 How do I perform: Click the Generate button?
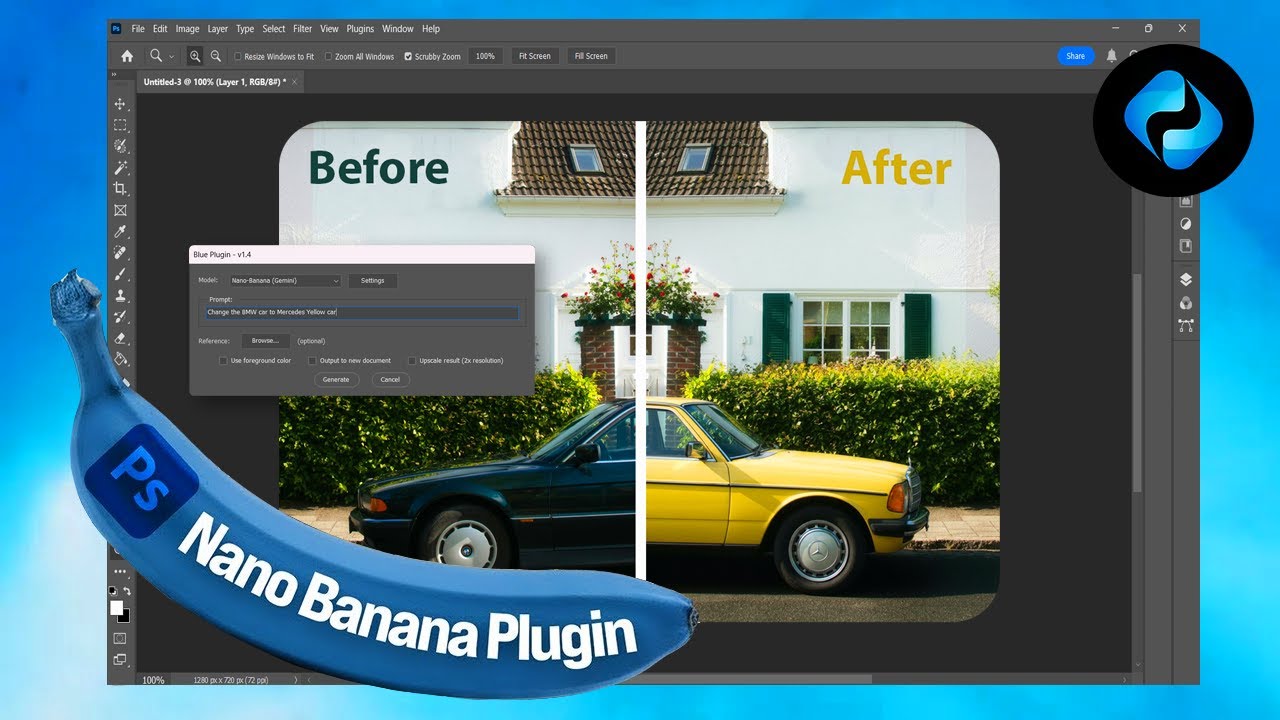point(336,380)
